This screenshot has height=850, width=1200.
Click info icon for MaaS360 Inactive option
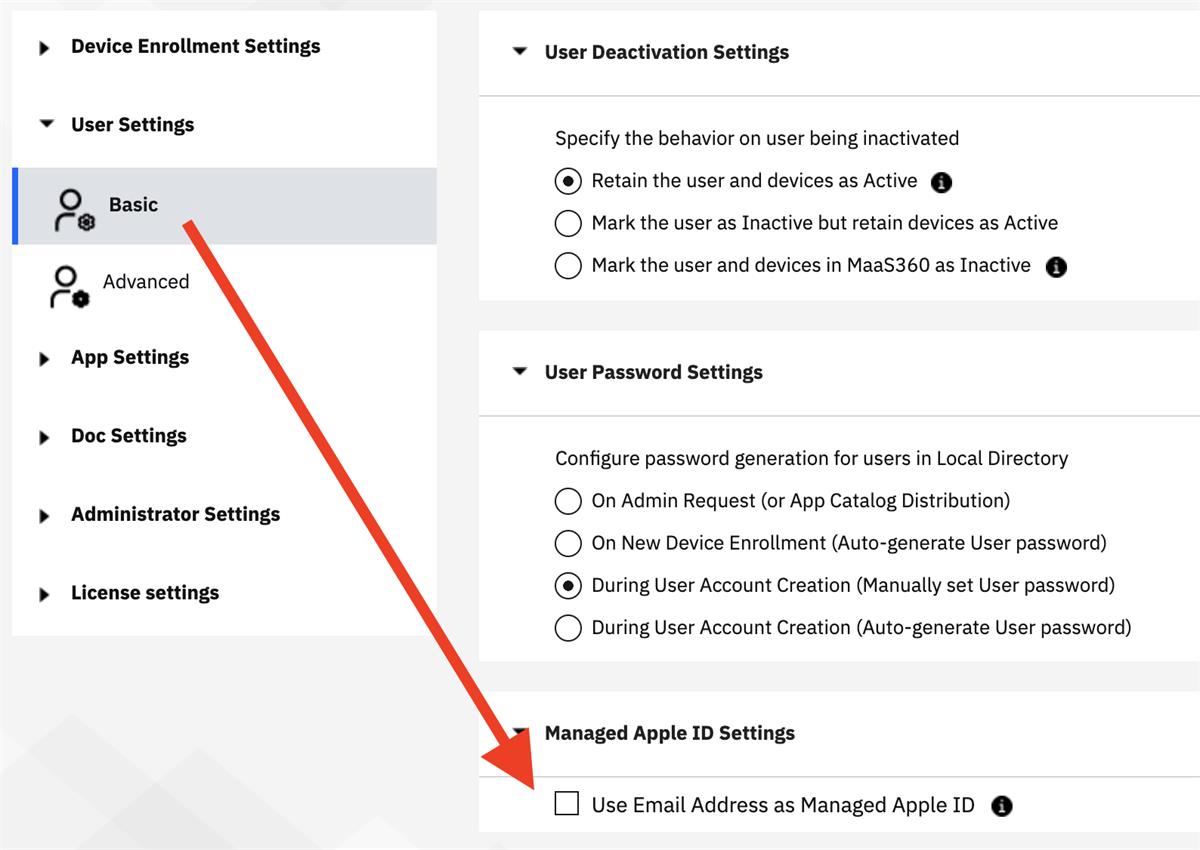point(1056,265)
